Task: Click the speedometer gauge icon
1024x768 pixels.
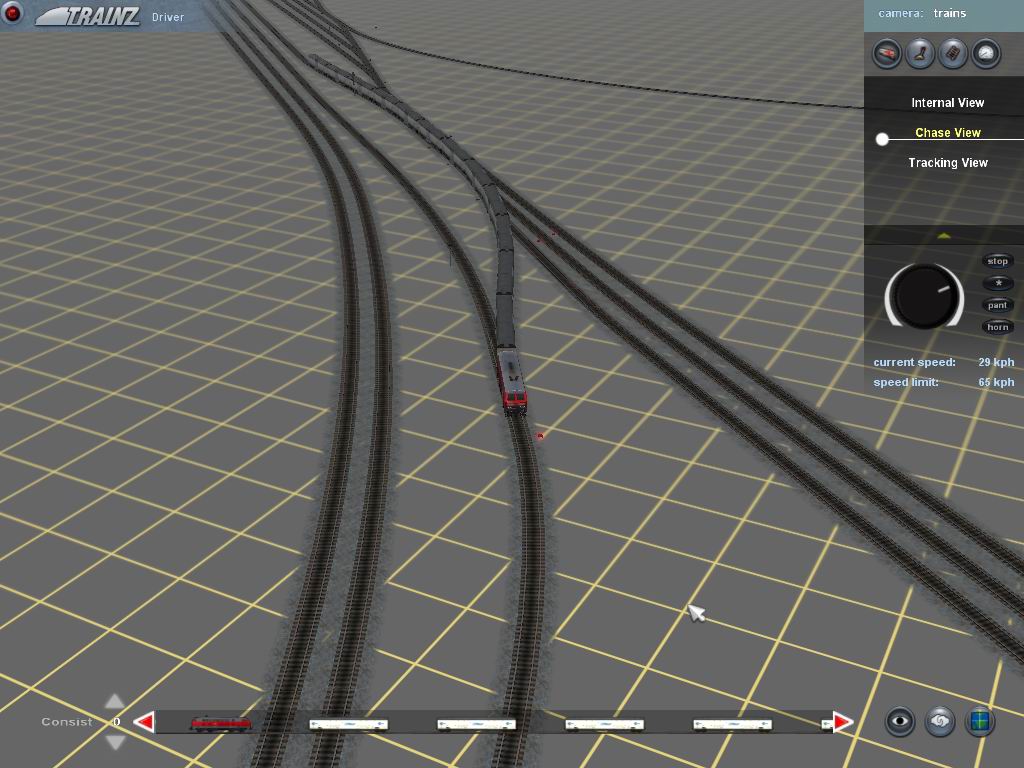Action: (x=986, y=53)
